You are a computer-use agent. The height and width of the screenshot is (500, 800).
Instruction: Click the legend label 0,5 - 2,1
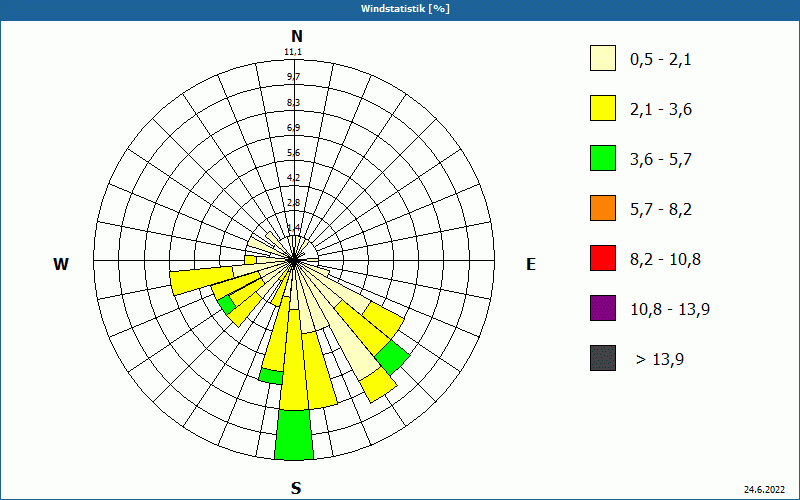click(661, 60)
